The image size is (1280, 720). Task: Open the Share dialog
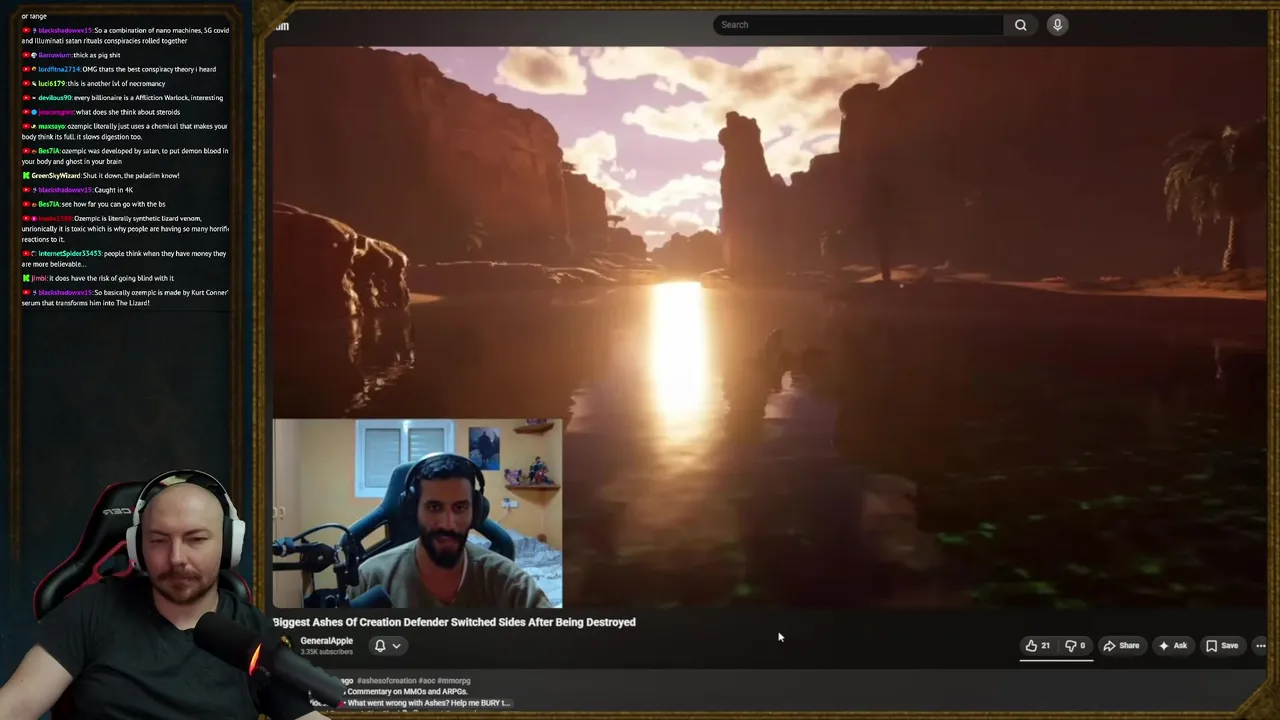(x=1121, y=646)
